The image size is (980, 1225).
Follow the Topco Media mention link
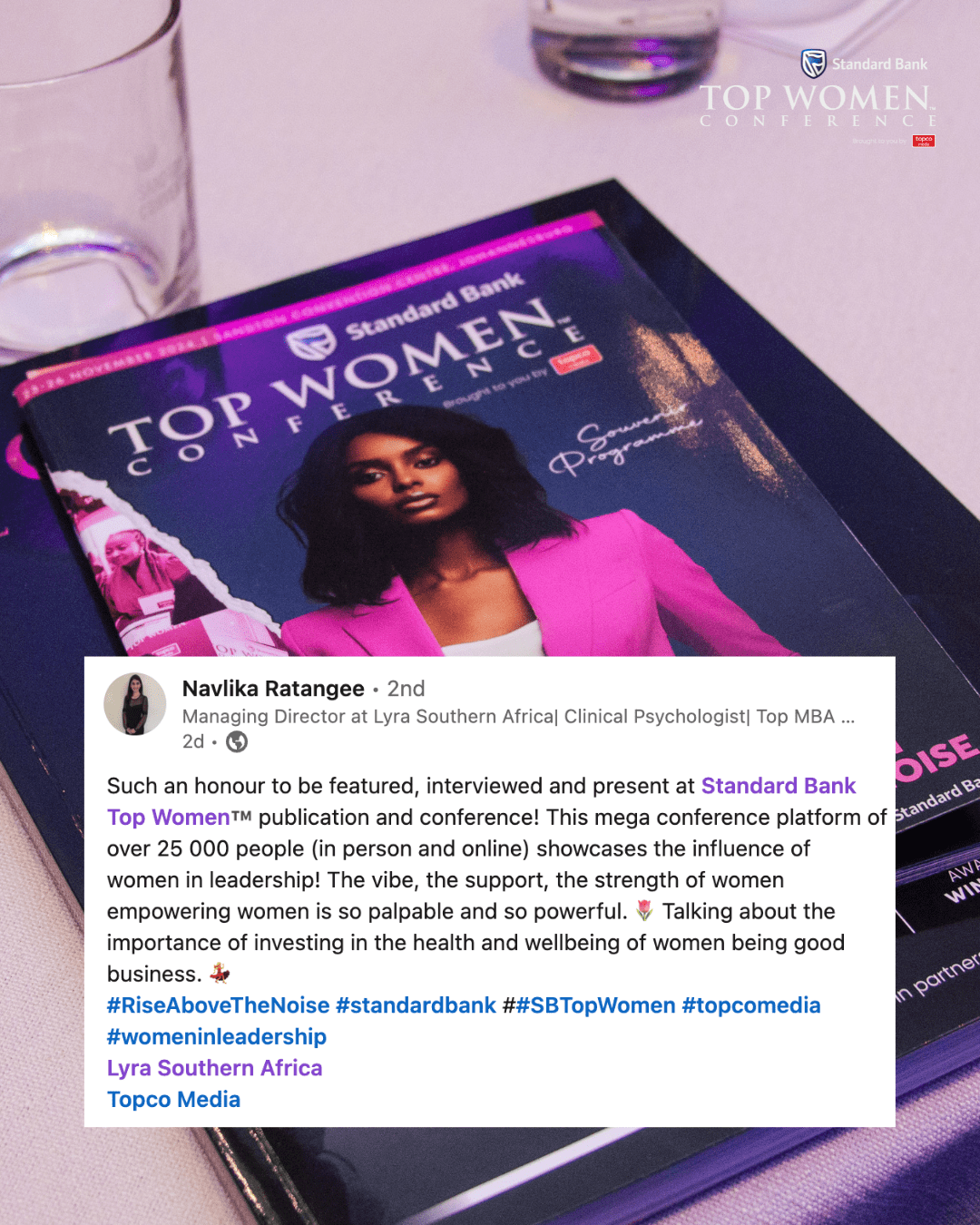174,1100
